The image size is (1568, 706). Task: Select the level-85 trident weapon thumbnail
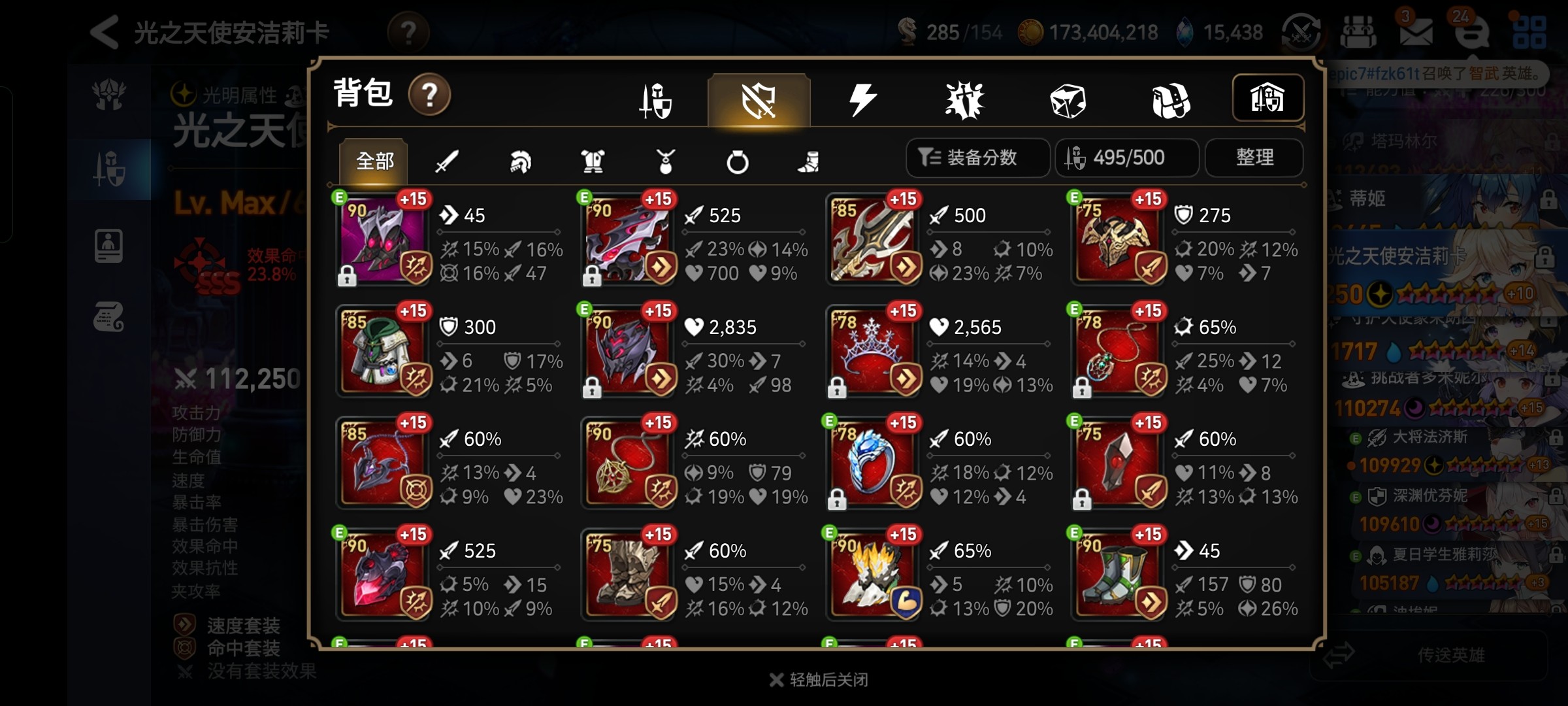coord(874,240)
